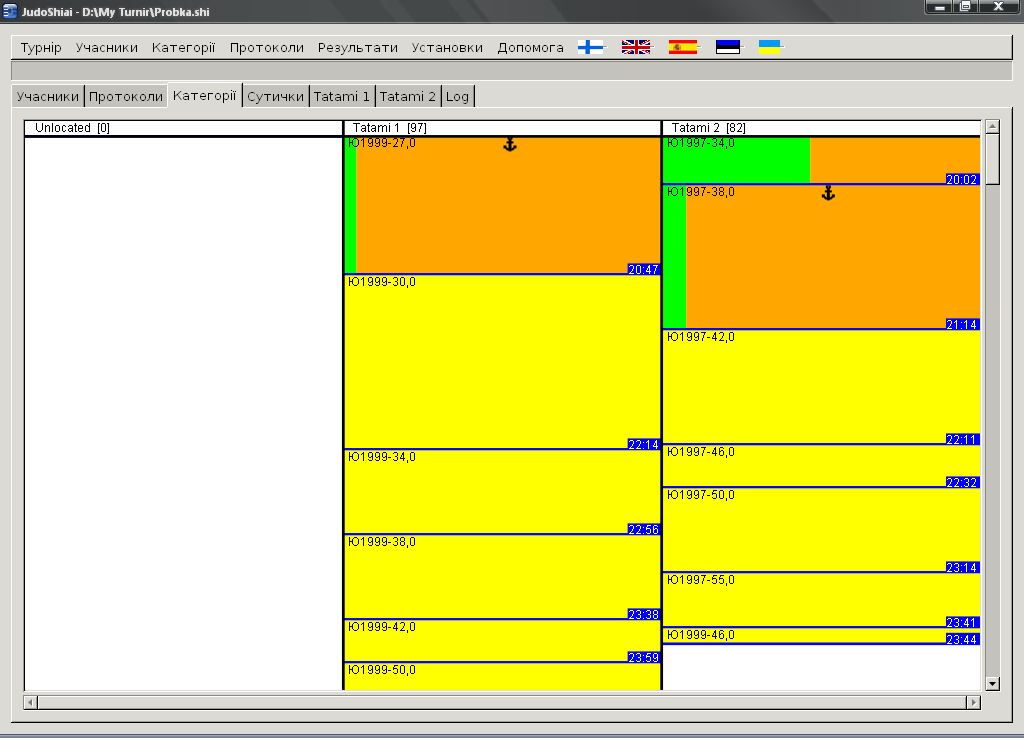
Task: Select the Ю1997-42,0 category block
Action: pyautogui.click(x=820, y=385)
